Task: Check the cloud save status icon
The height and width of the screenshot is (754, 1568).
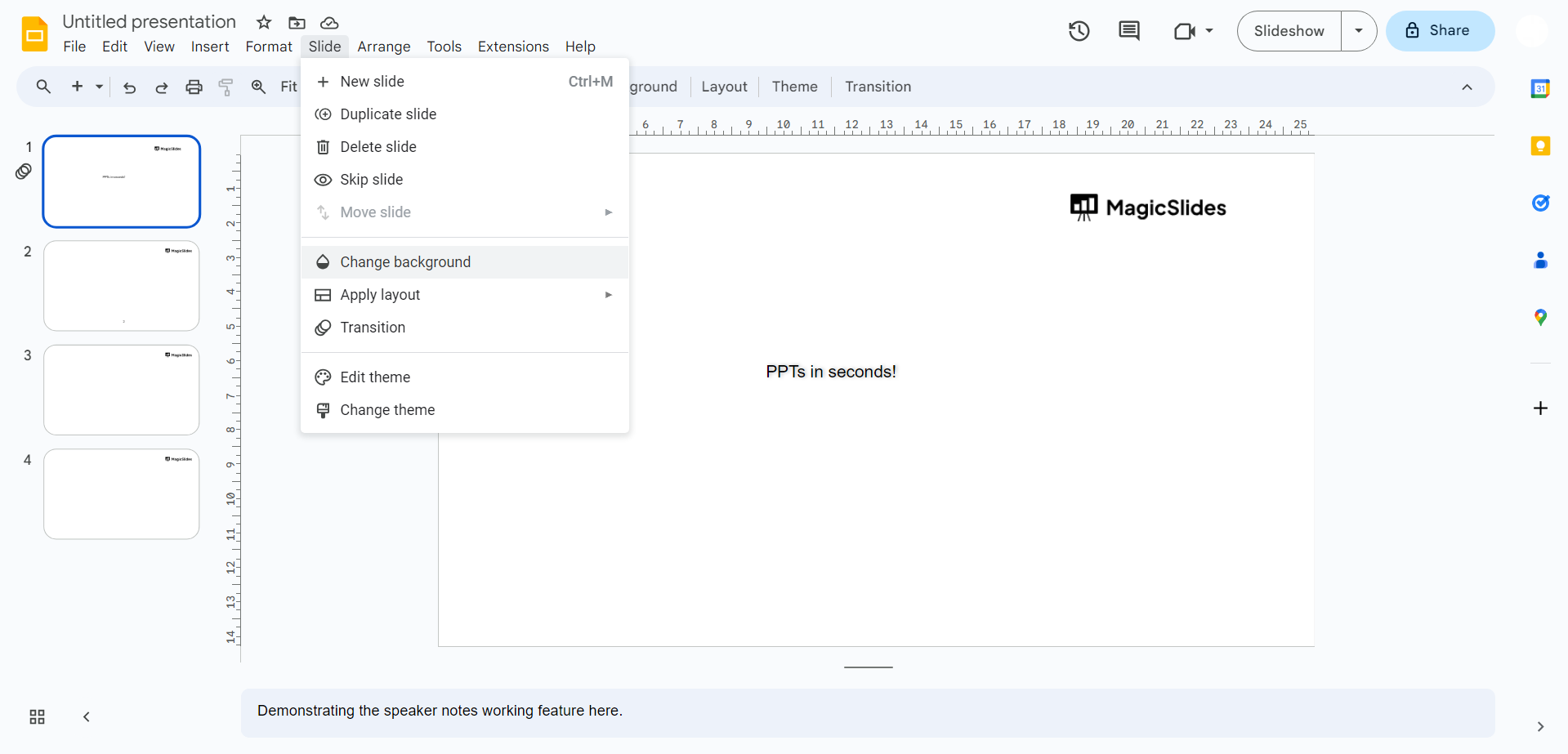Action: (329, 22)
